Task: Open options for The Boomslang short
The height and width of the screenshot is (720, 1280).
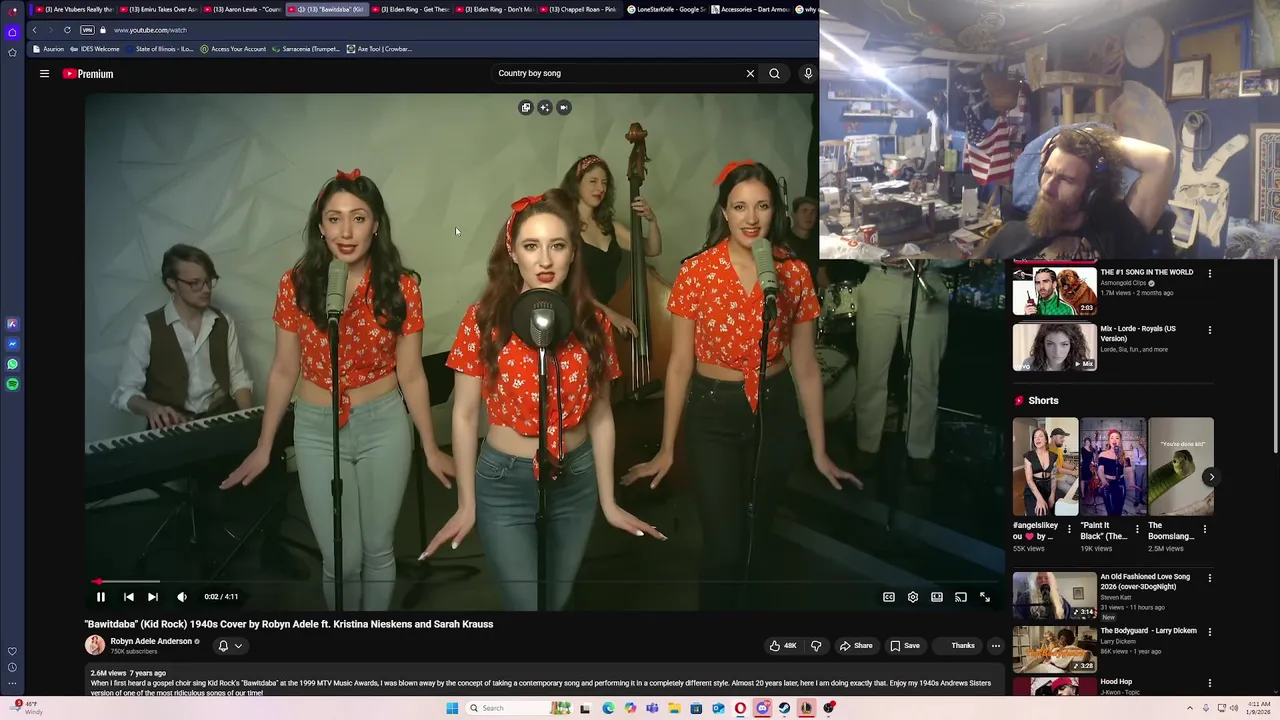Action: coord(1205,529)
